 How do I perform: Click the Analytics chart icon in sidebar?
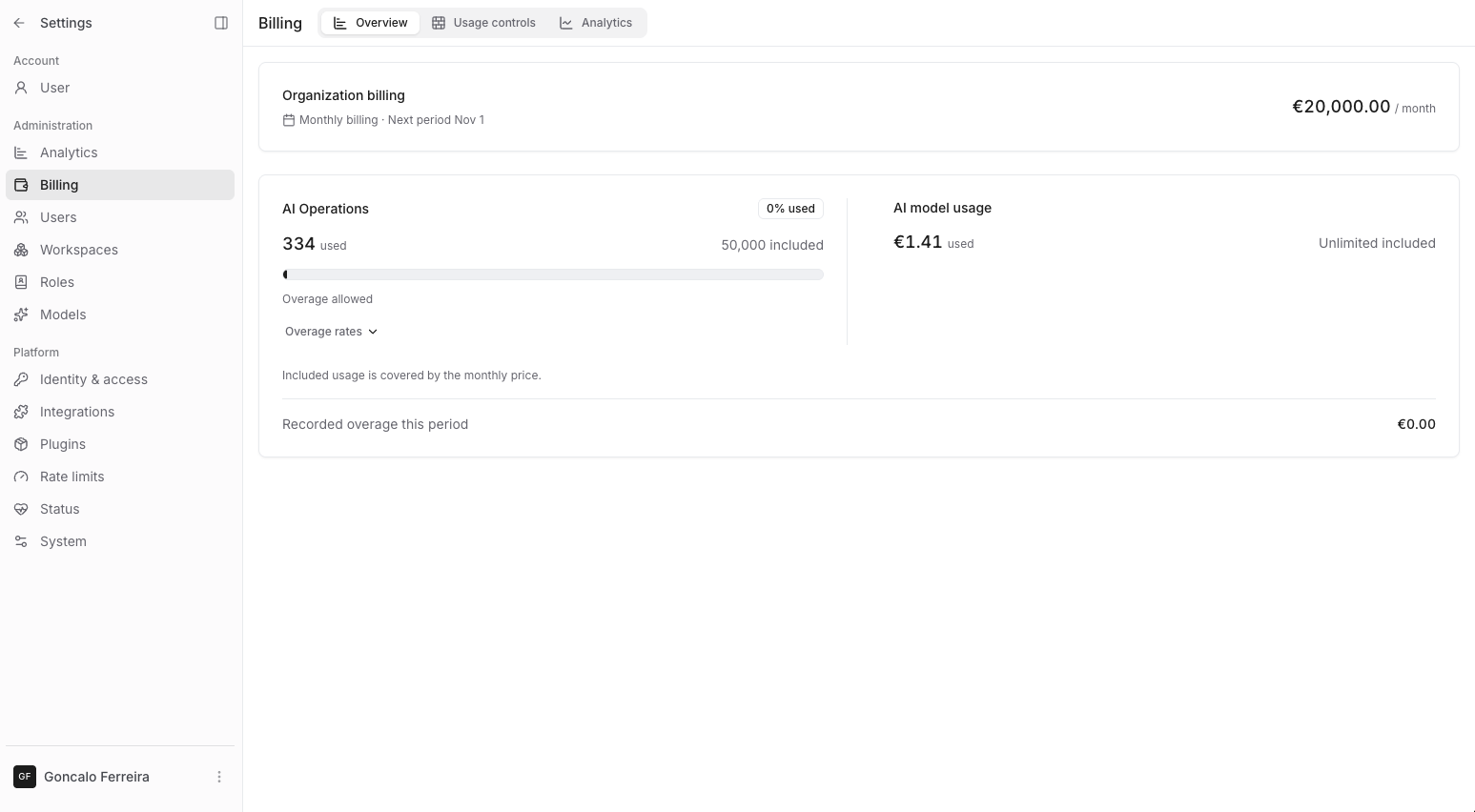click(x=21, y=152)
